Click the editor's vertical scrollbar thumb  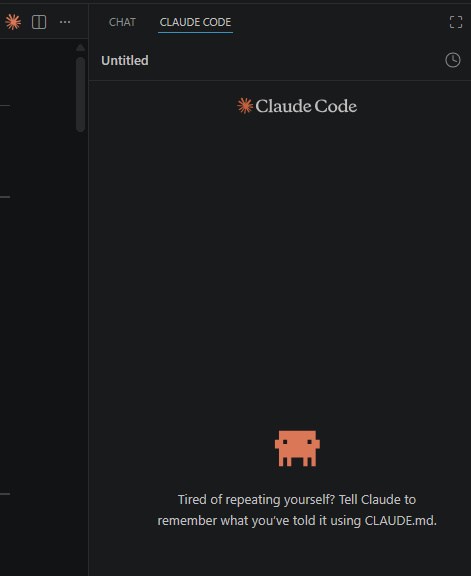coord(80,94)
